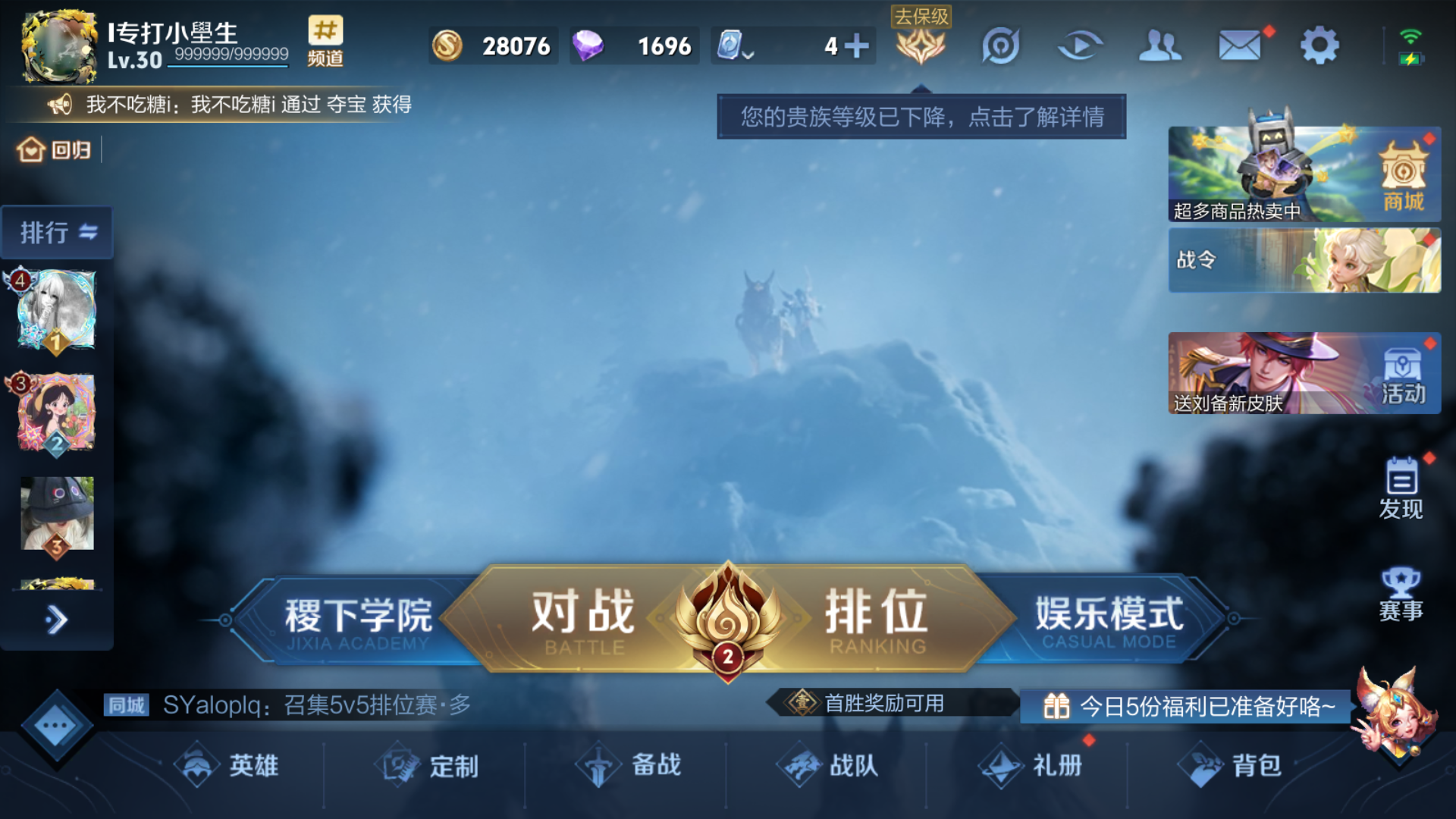Click the level experience progress bar
The image size is (1456, 819).
(228, 65)
